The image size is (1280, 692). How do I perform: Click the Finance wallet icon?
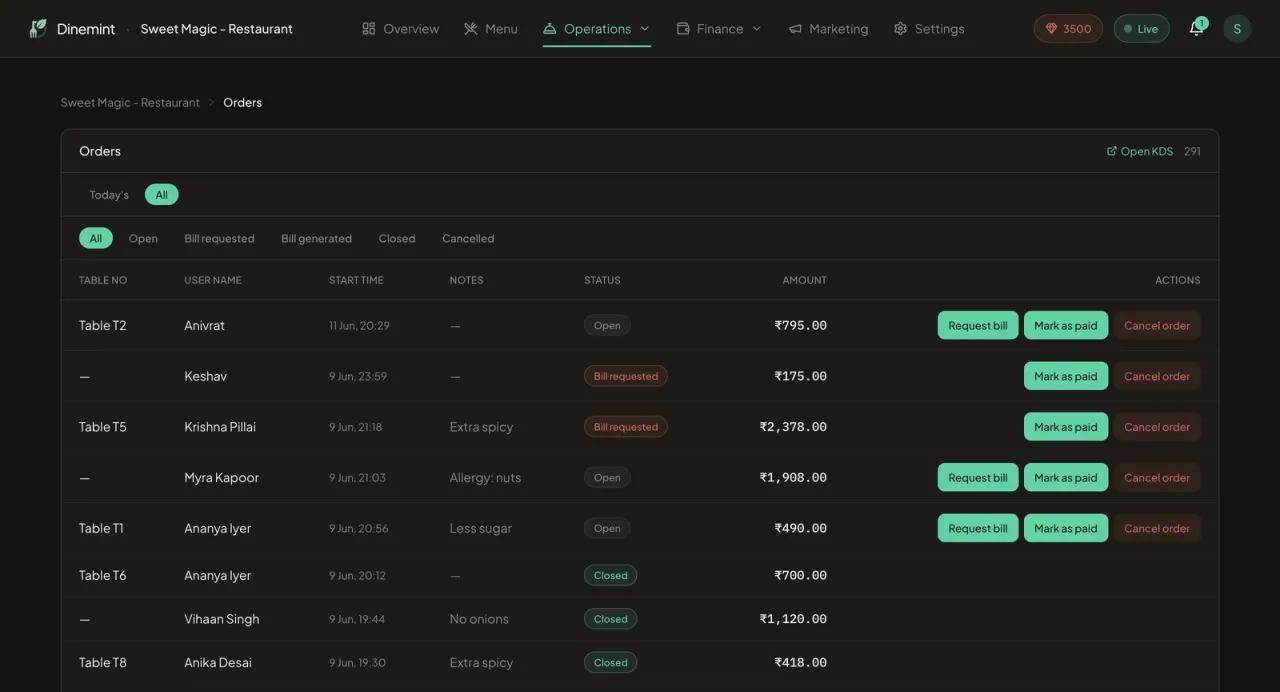(683, 29)
